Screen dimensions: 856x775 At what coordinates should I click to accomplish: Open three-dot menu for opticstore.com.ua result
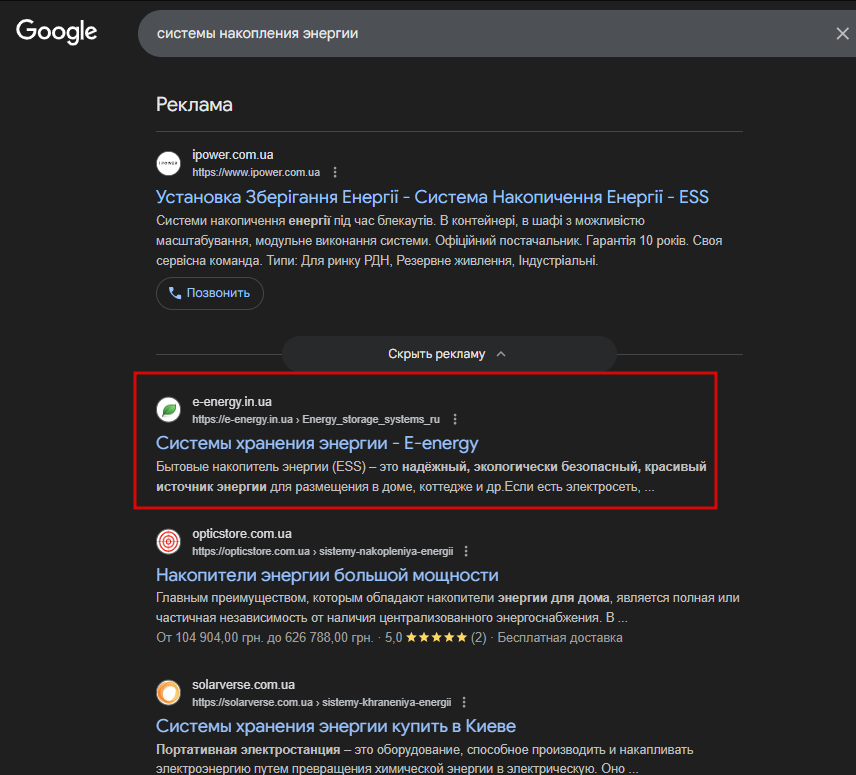tap(466, 551)
